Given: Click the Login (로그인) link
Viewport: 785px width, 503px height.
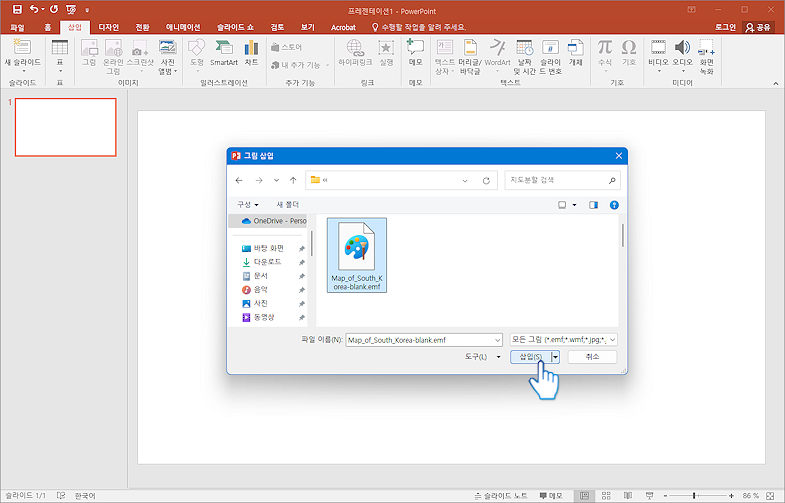Looking at the screenshot, I should point(725,28).
